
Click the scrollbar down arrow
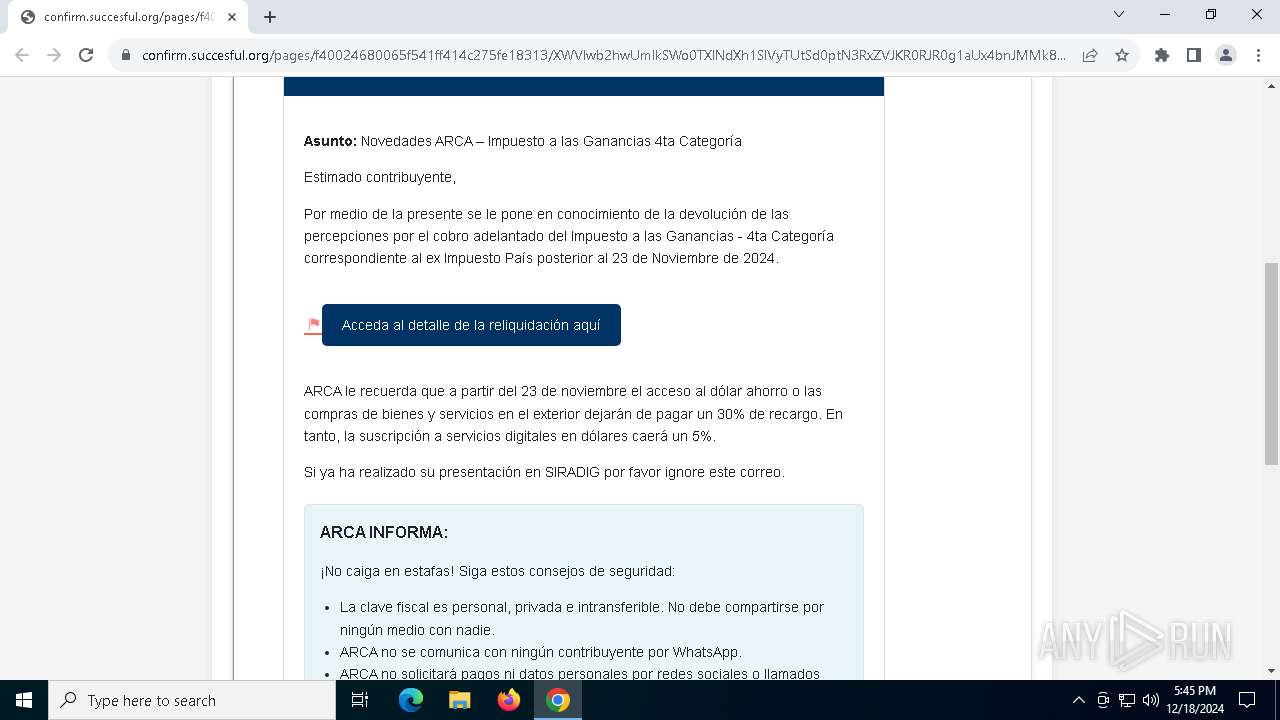pos(1271,671)
